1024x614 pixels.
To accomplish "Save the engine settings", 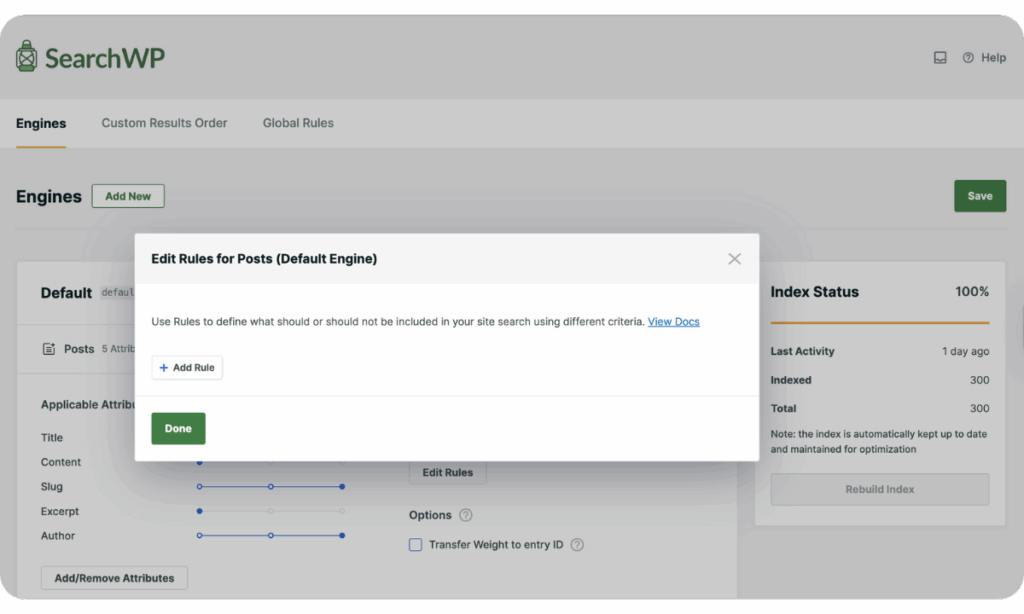I will coord(980,196).
